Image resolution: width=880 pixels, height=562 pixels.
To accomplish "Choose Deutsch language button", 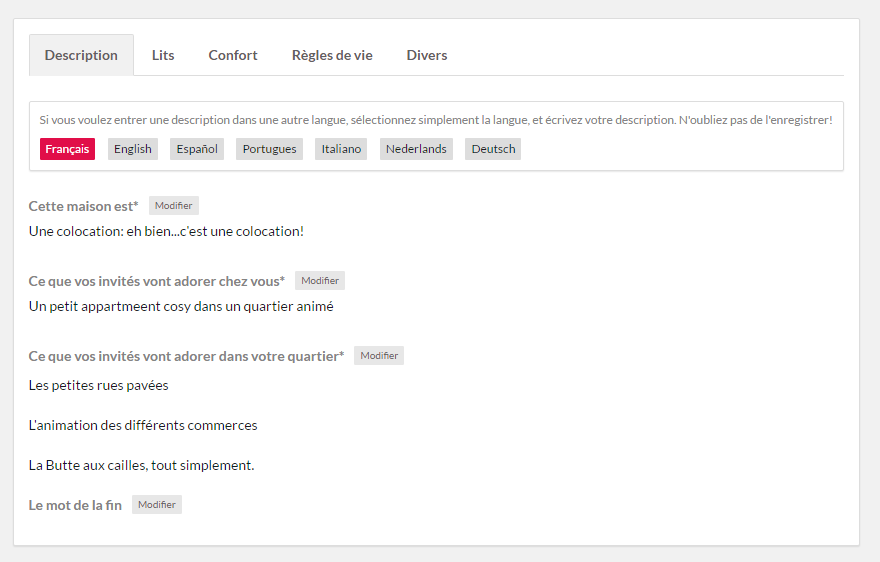I will point(493,149).
